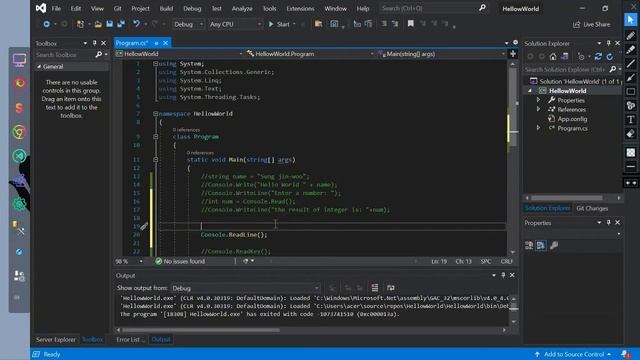
Task: Click the Refresh icon in Solution Explorer
Action: [x=609, y=57]
